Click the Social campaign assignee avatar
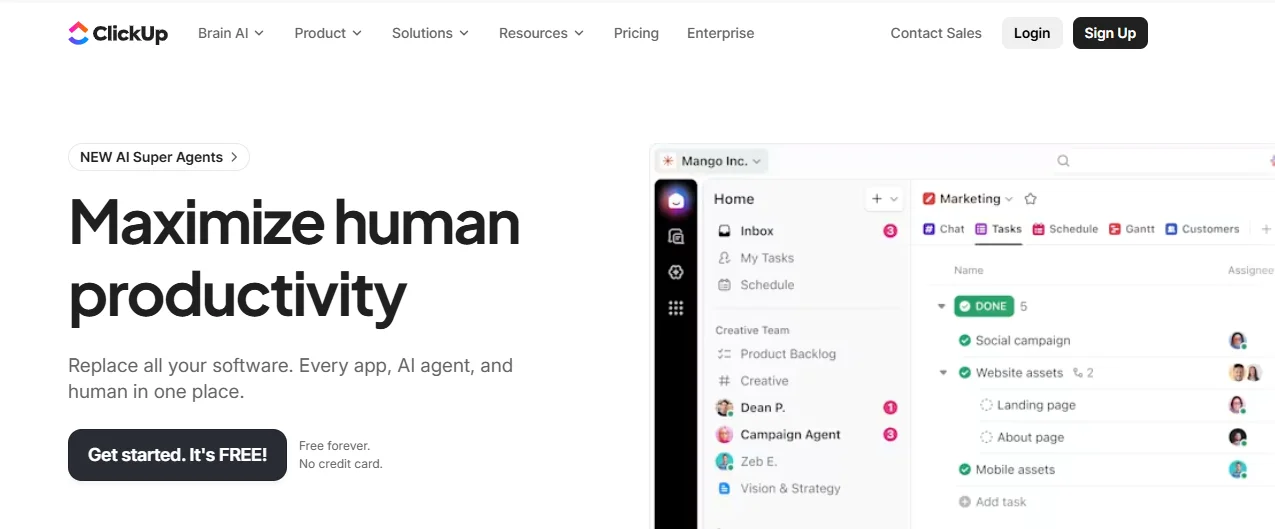This screenshot has height=529, width=1275. [x=1238, y=340]
